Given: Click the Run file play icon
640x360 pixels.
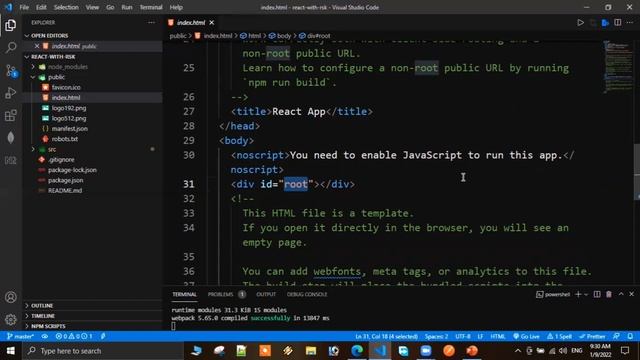Looking at the screenshot, I should (x=580, y=22).
